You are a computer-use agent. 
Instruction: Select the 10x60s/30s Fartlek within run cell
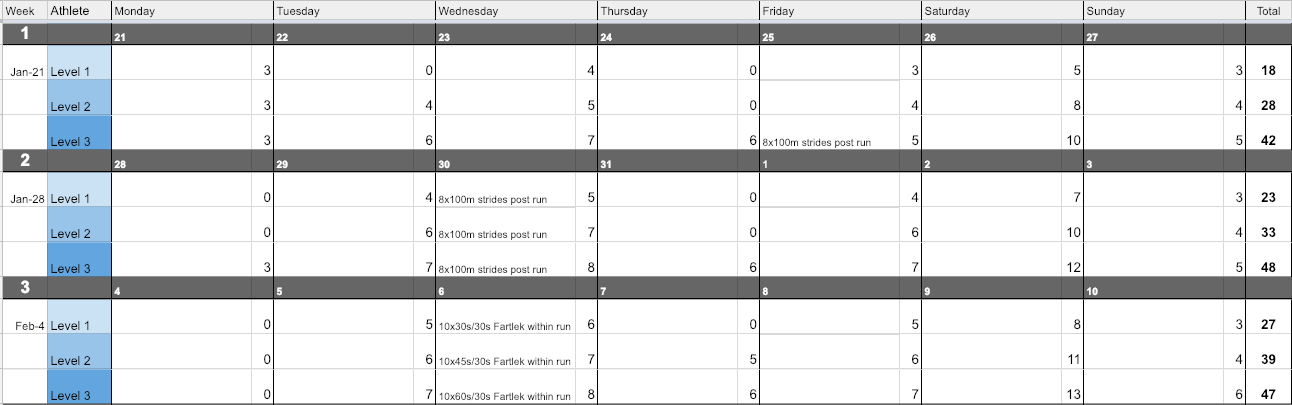click(504, 396)
